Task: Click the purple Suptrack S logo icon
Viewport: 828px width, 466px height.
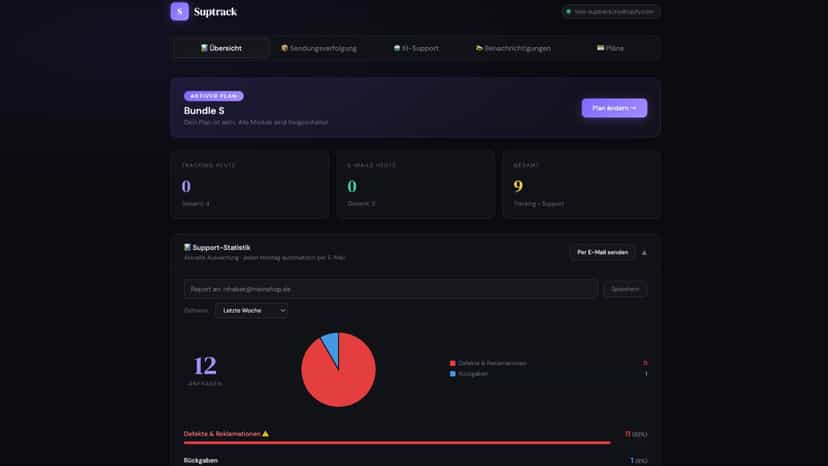Action: coord(180,11)
